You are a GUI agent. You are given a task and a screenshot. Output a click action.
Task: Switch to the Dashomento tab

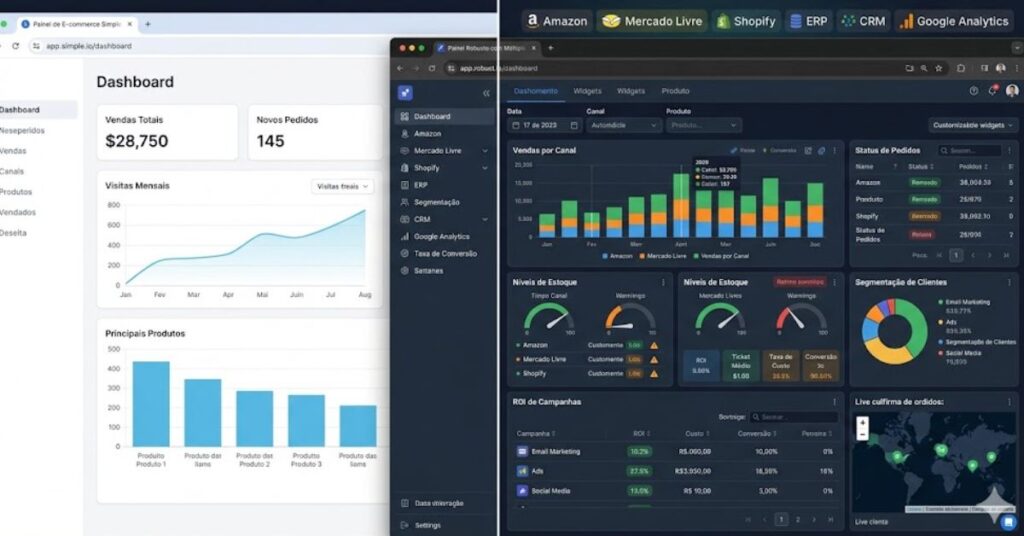pos(536,91)
